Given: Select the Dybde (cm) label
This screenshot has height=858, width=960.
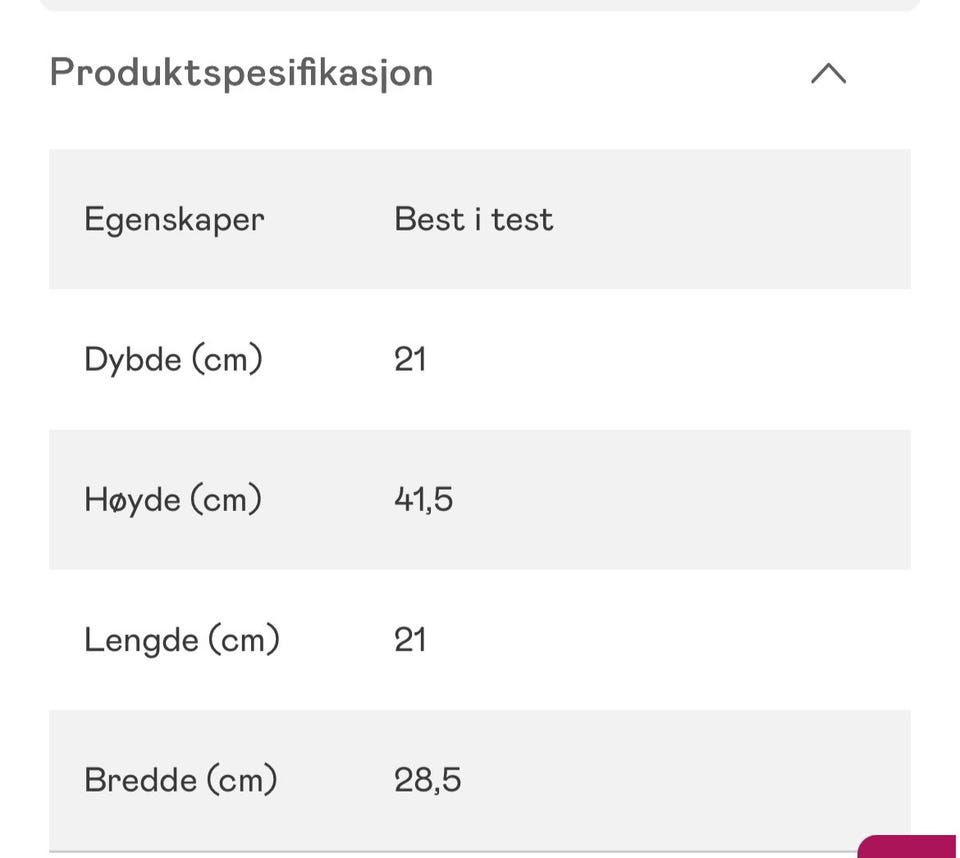Looking at the screenshot, I should [173, 359].
